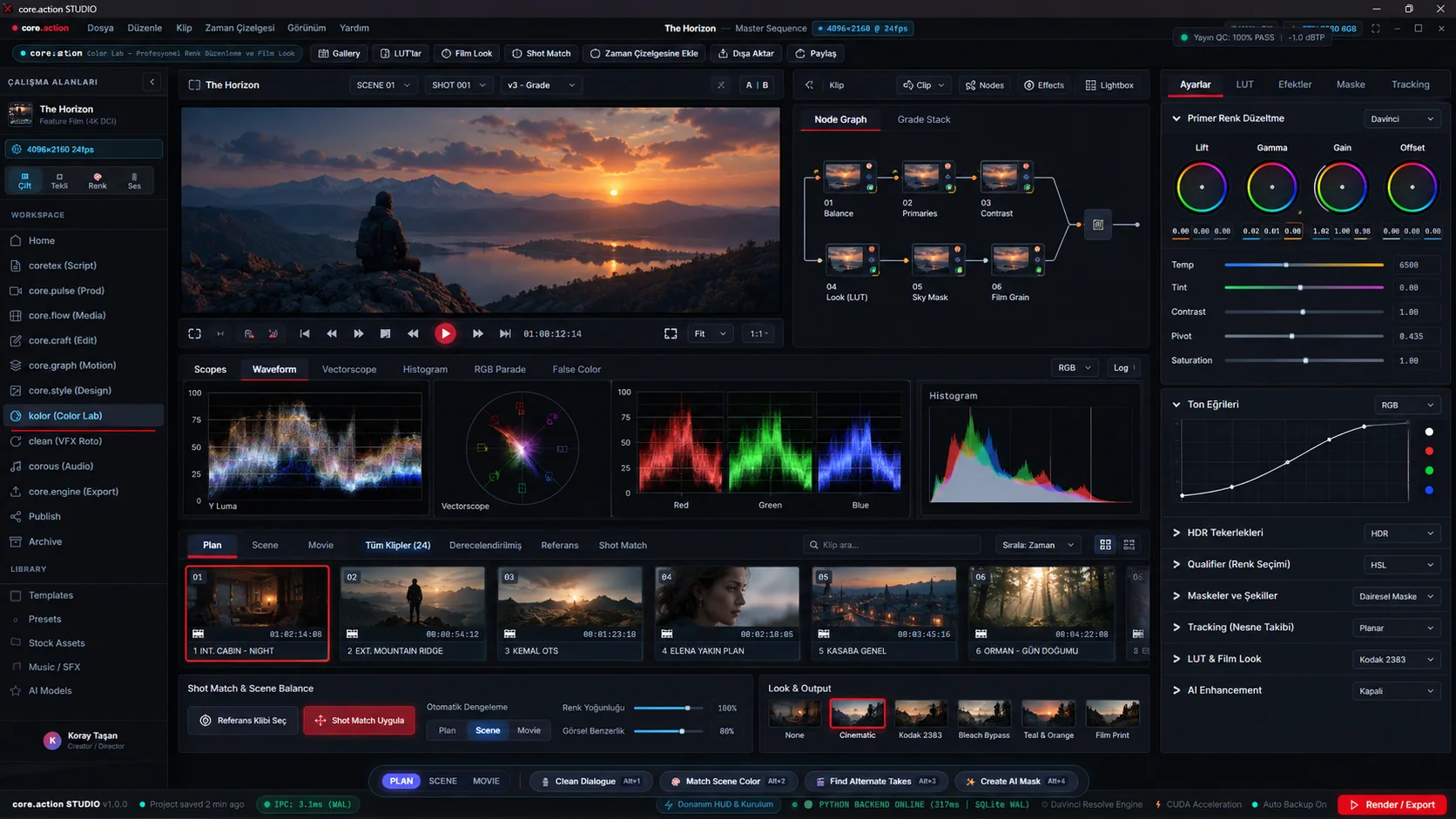Screen dimensions: 1456x819
Task: Switch bottom mode toggle to SCENE
Action: pos(442,781)
